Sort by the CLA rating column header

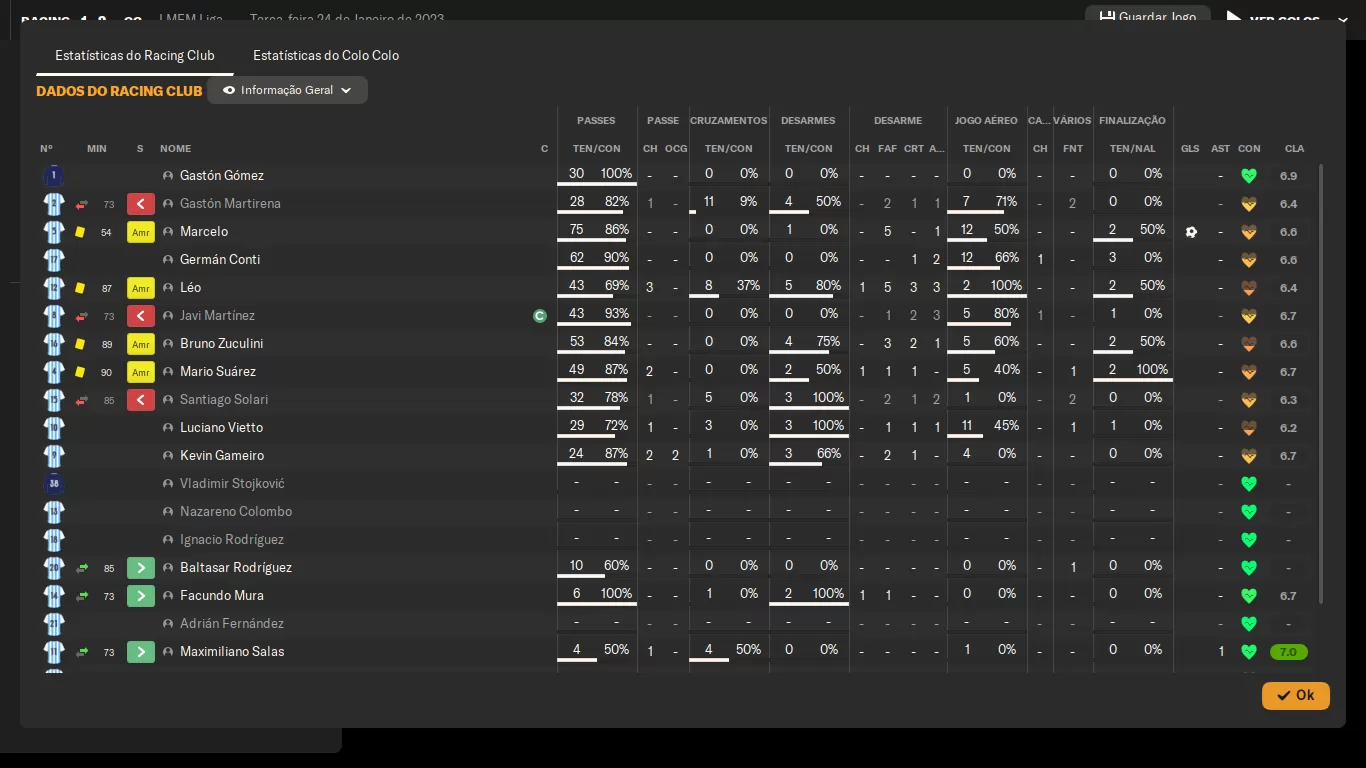pyautogui.click(x=1294, y=149)
